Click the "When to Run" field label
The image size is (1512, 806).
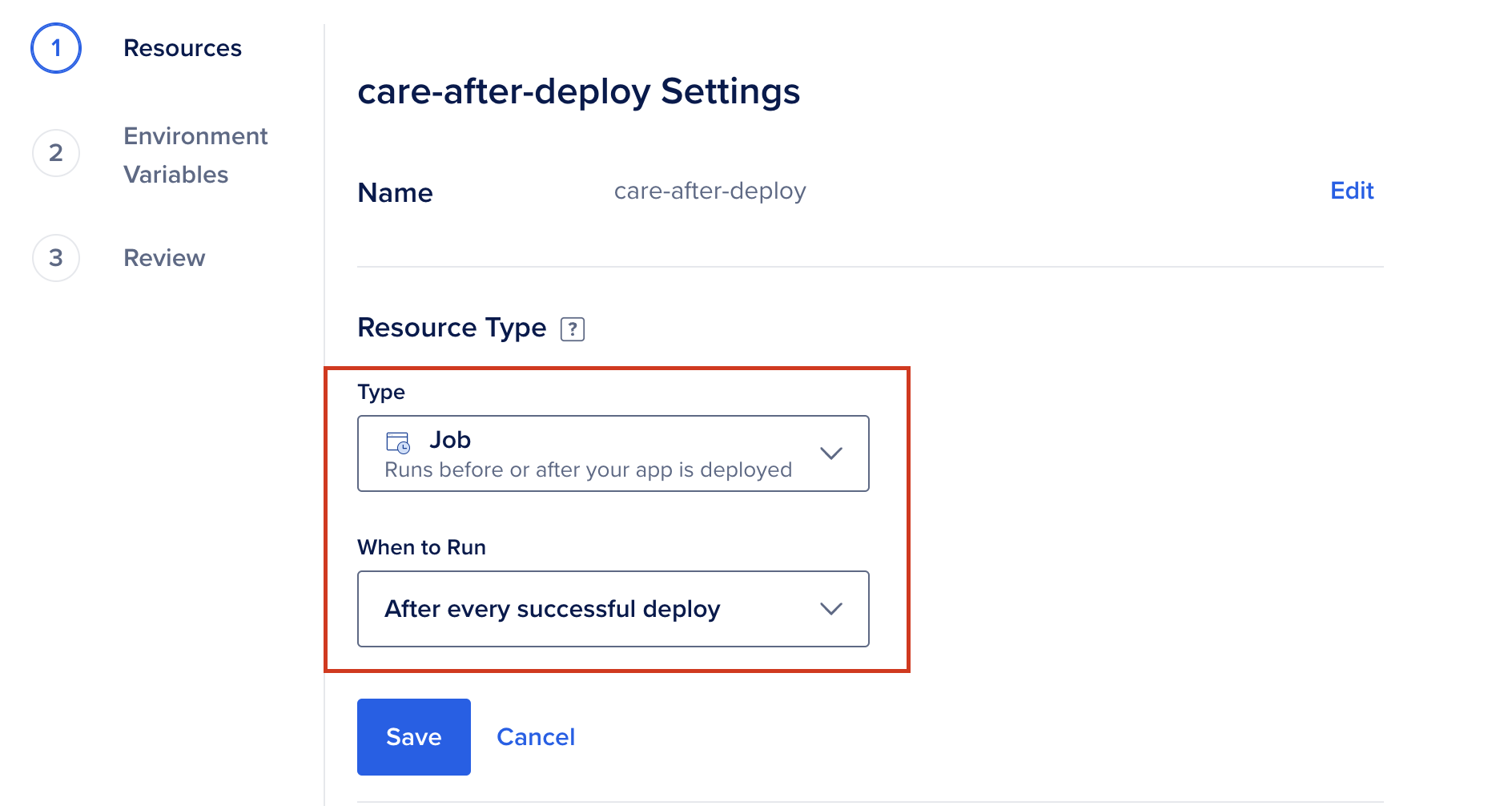coord(421,547)
